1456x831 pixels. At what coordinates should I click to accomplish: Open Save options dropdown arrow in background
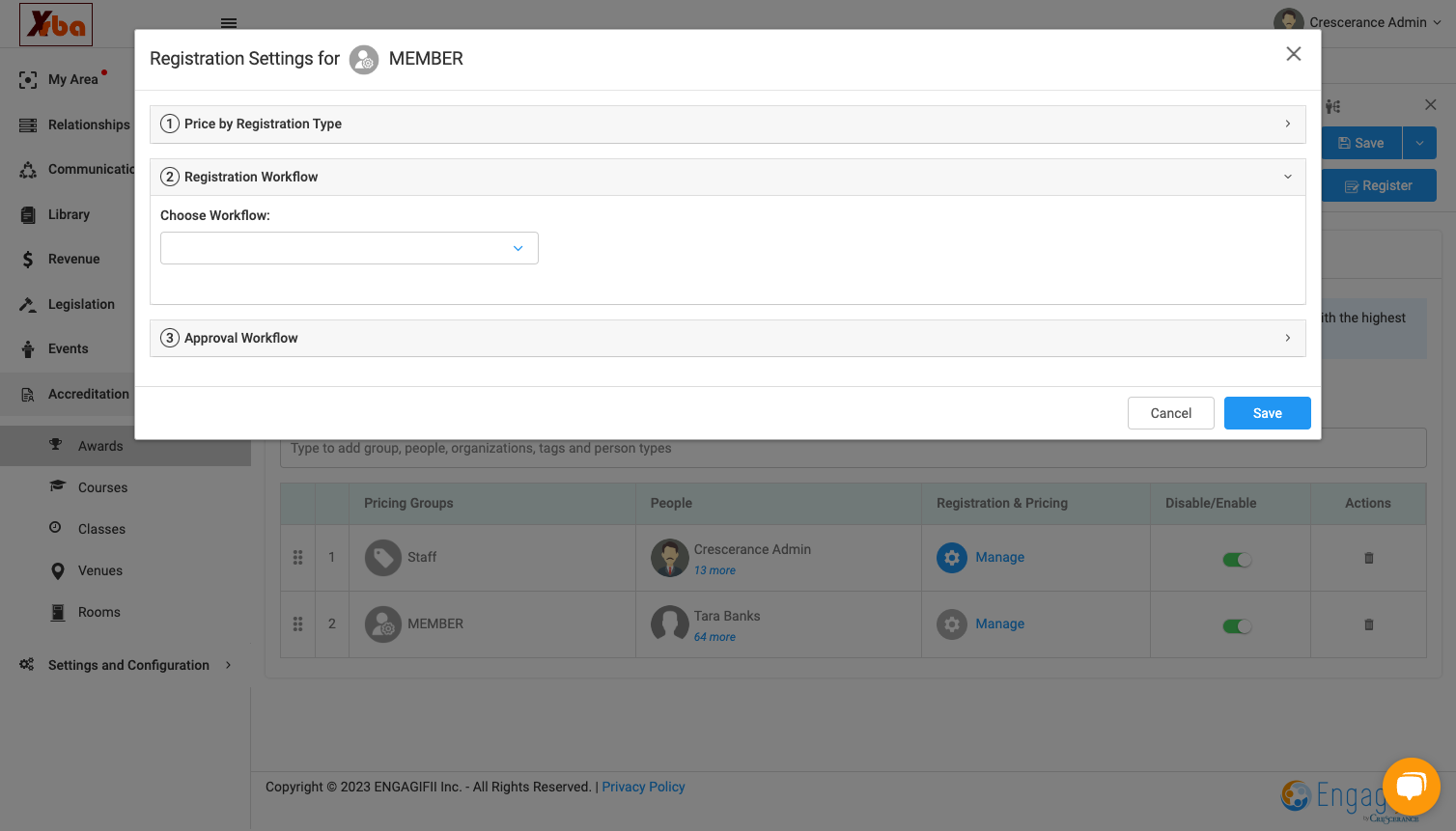point(1419,143)
